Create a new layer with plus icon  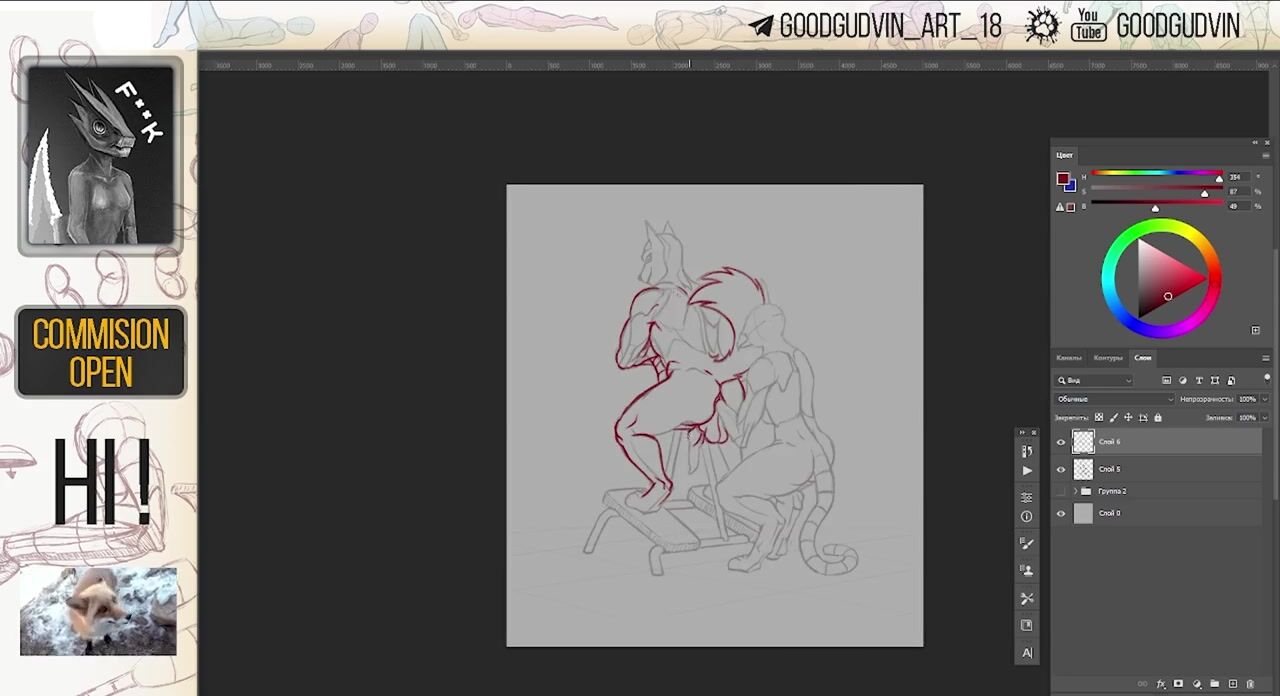click(1233, 684)
